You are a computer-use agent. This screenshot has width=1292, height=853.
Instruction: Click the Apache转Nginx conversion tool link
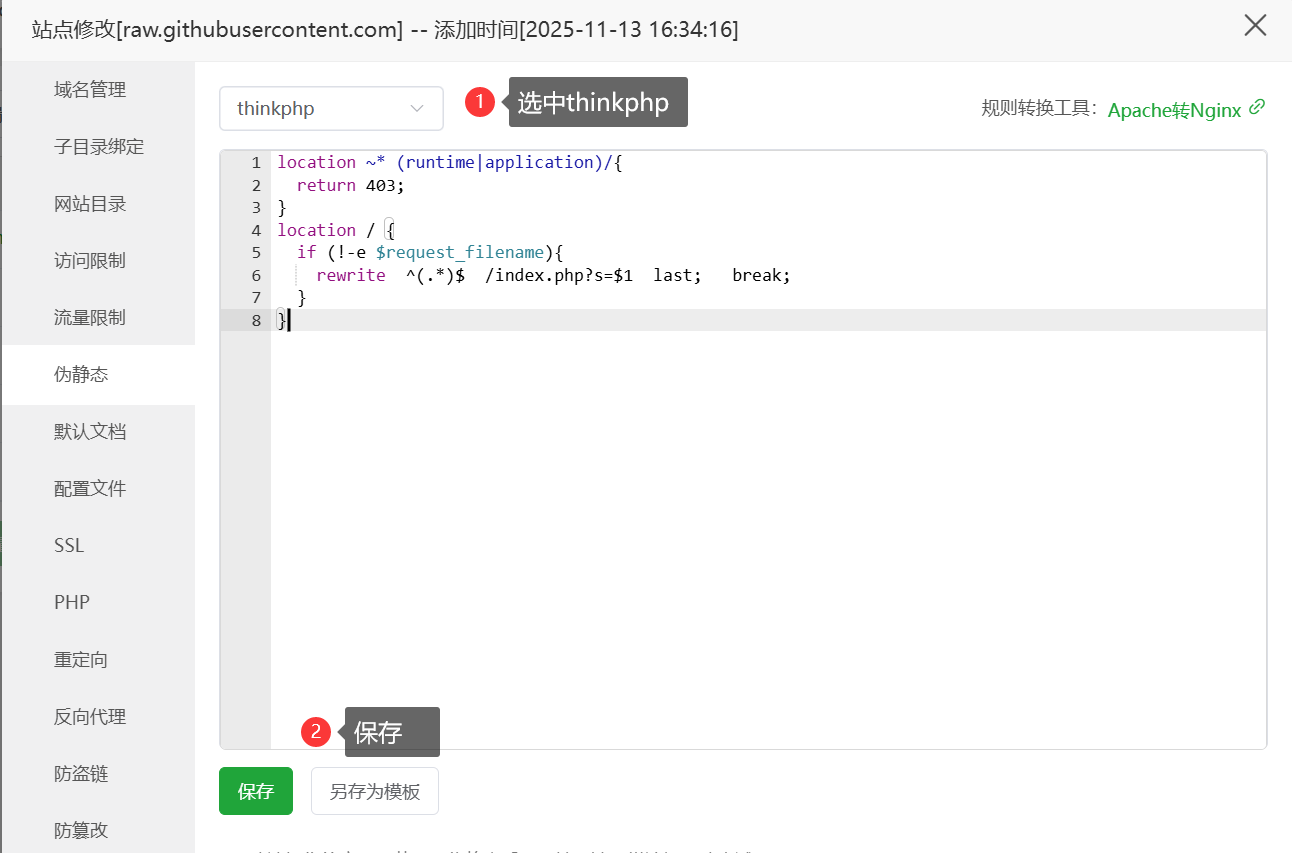[x=1174, y=110]
